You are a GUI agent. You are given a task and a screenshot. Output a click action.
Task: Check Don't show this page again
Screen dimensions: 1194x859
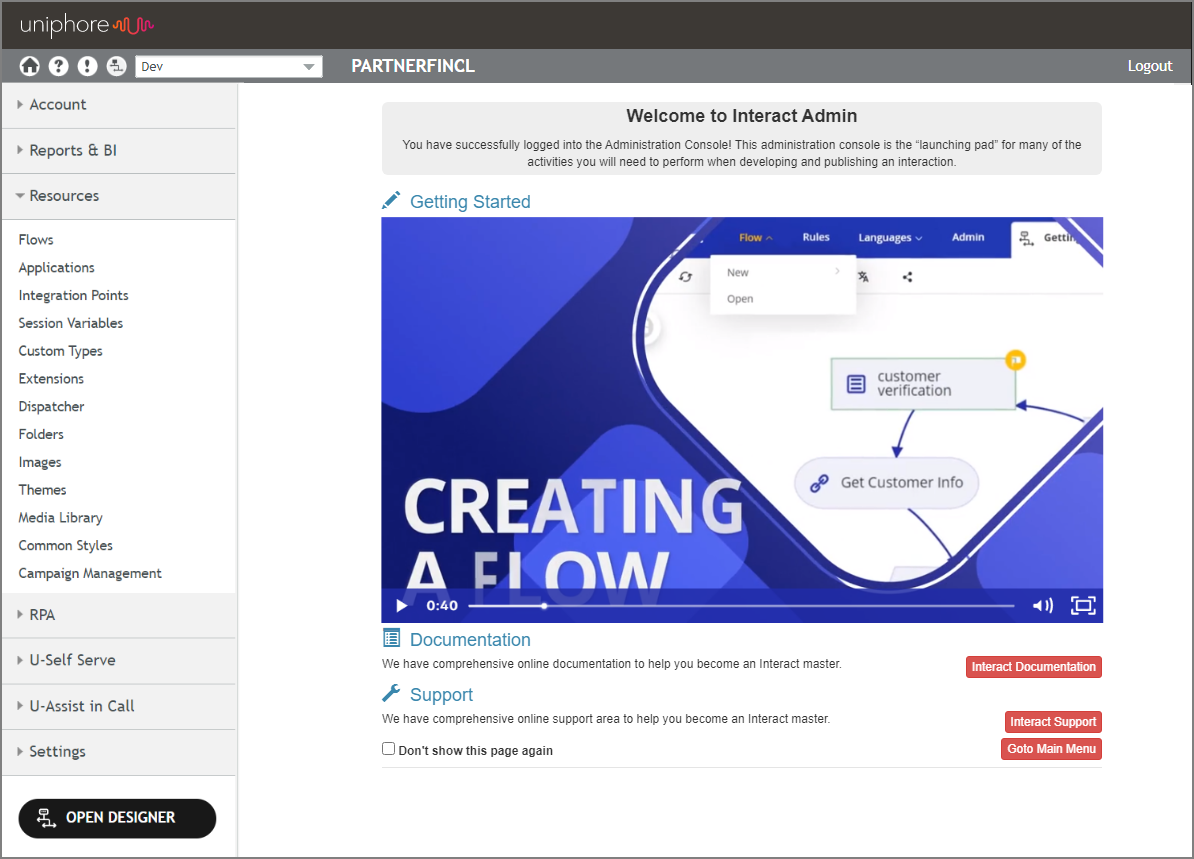pyautogui.click(x=388, y=749)
